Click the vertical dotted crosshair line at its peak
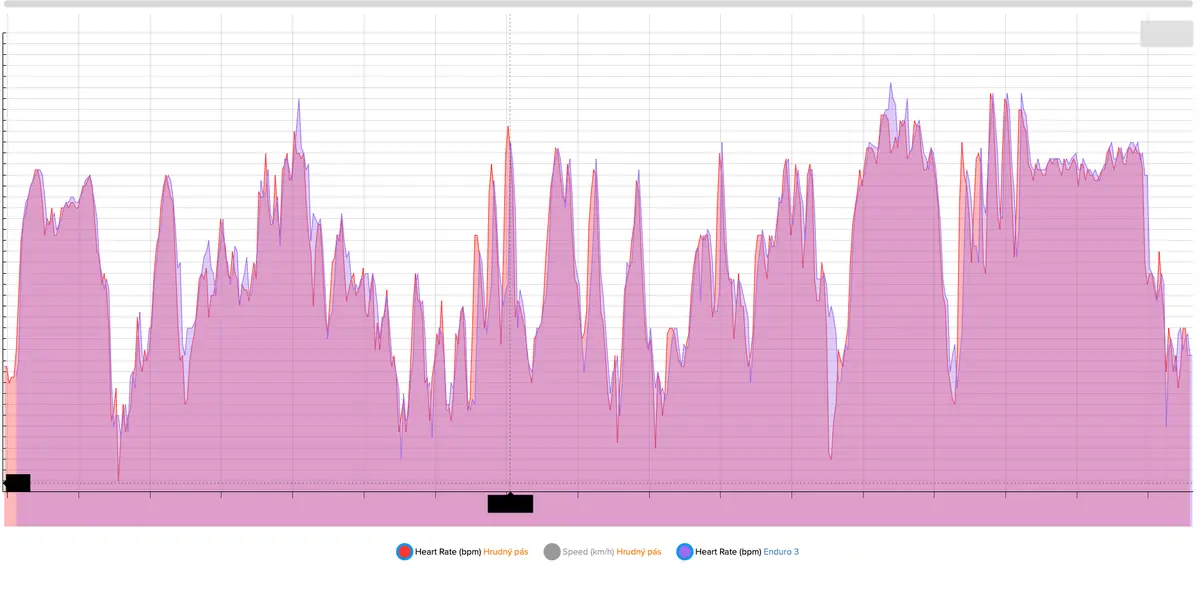Image resolution: width=1200 pixels, height=598 pixels. click(x=509, y=128)
